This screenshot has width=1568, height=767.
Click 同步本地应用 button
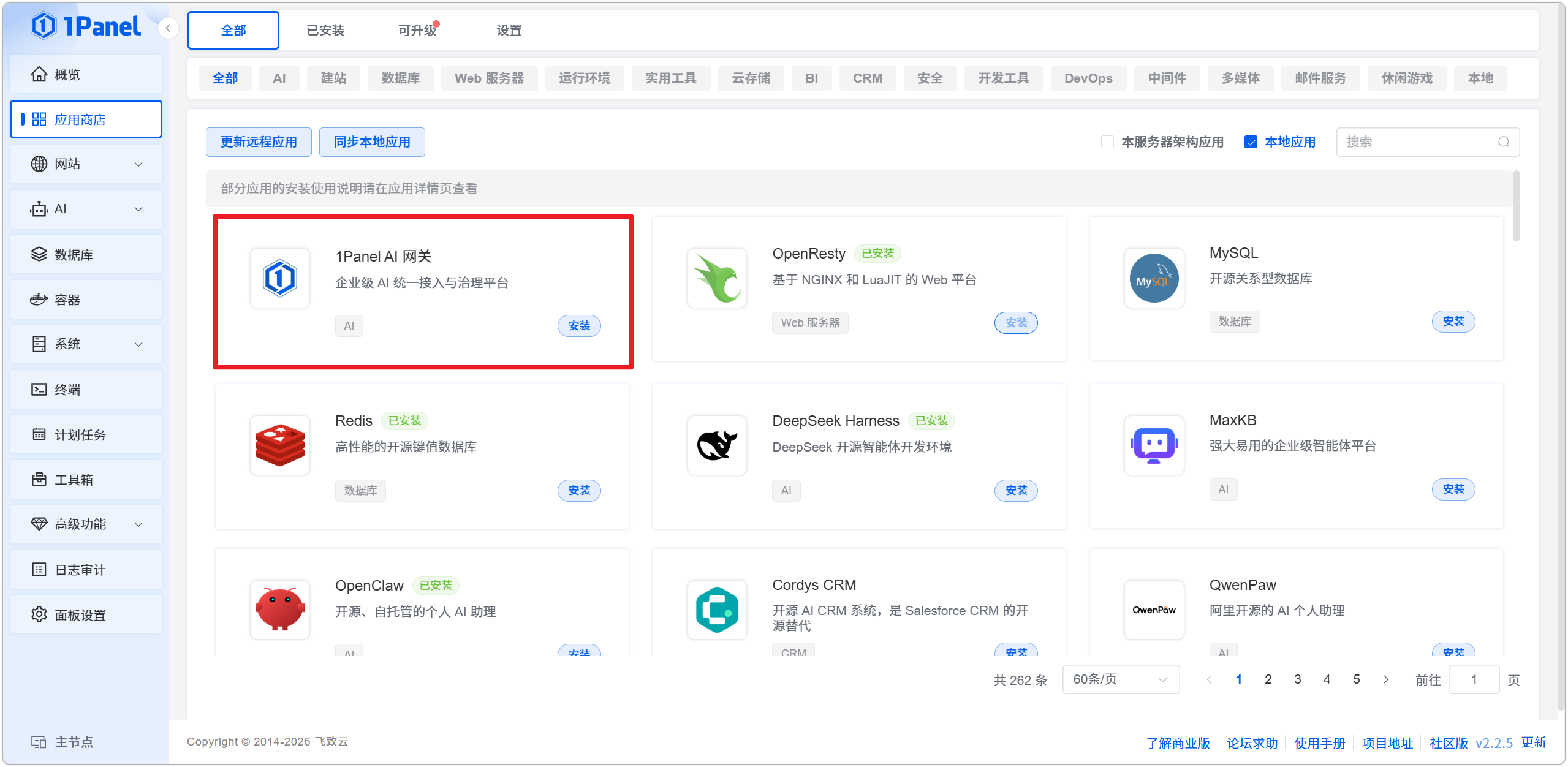coord(372,142)
